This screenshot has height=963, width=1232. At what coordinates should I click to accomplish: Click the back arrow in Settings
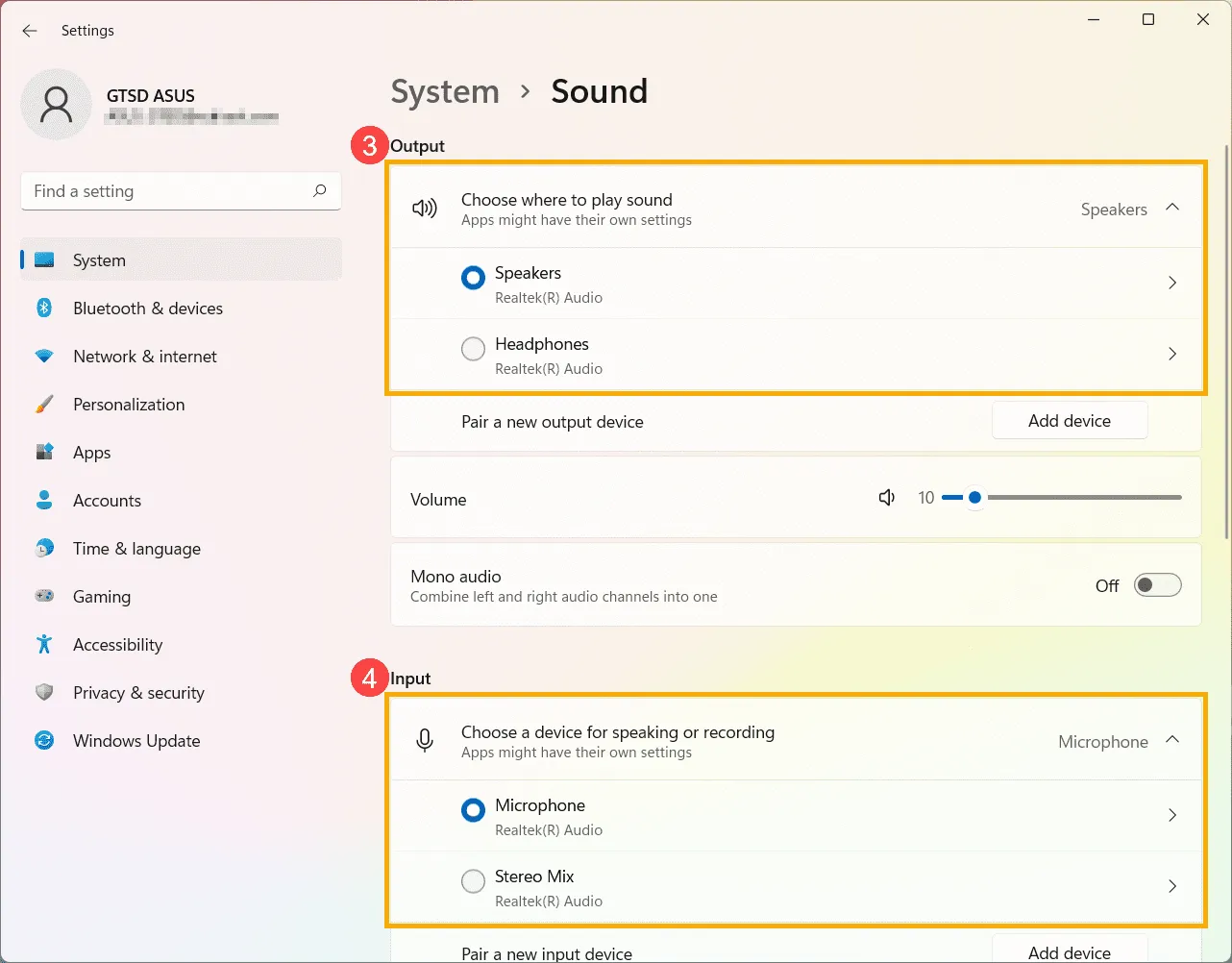(30, 31)
